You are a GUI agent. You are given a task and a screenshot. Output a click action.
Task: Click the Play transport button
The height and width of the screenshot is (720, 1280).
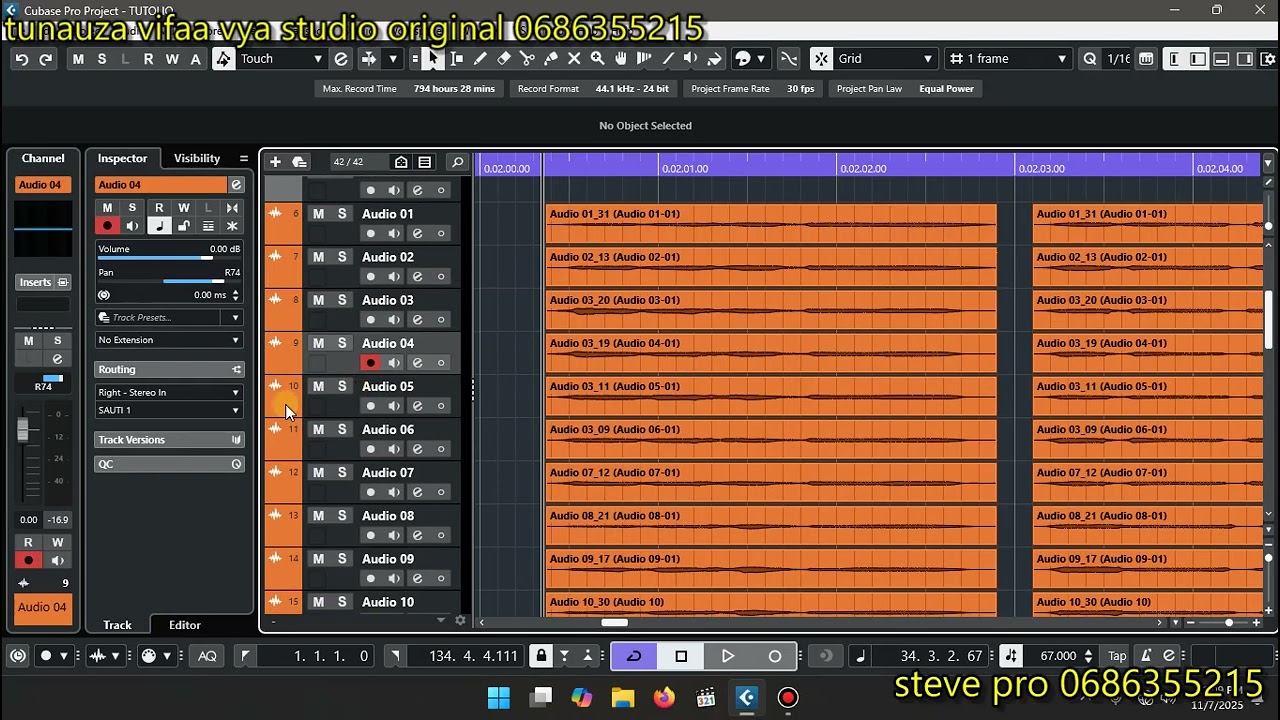(727, 656)
